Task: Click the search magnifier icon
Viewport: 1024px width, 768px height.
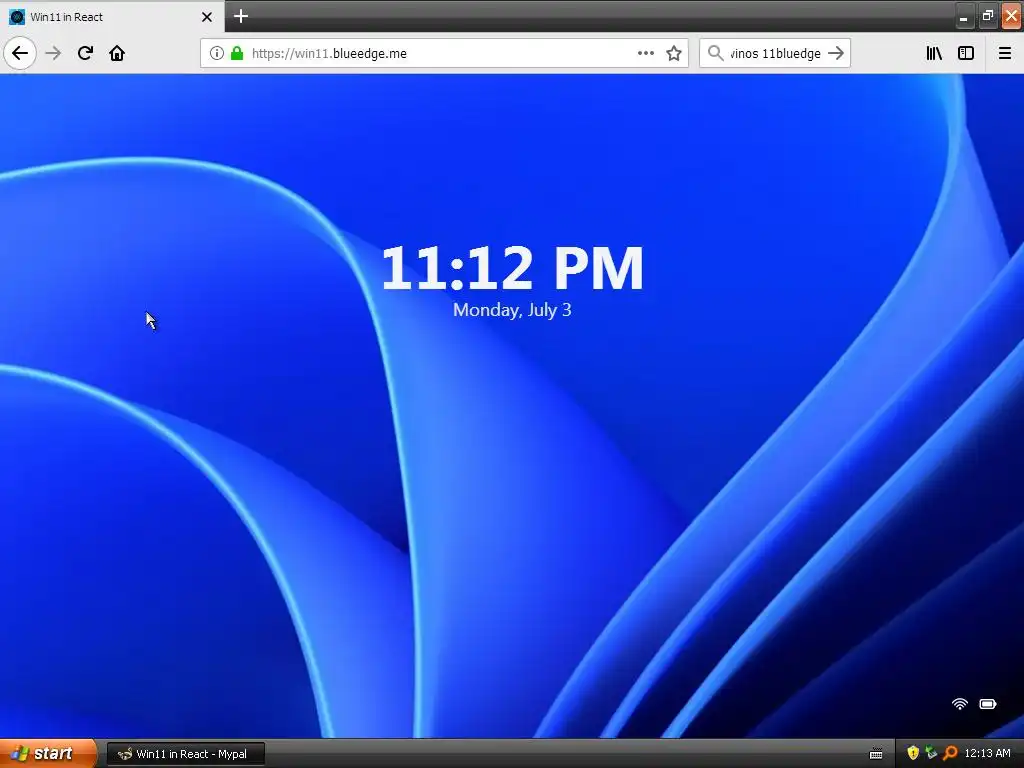Action: [x=715, y=53]
